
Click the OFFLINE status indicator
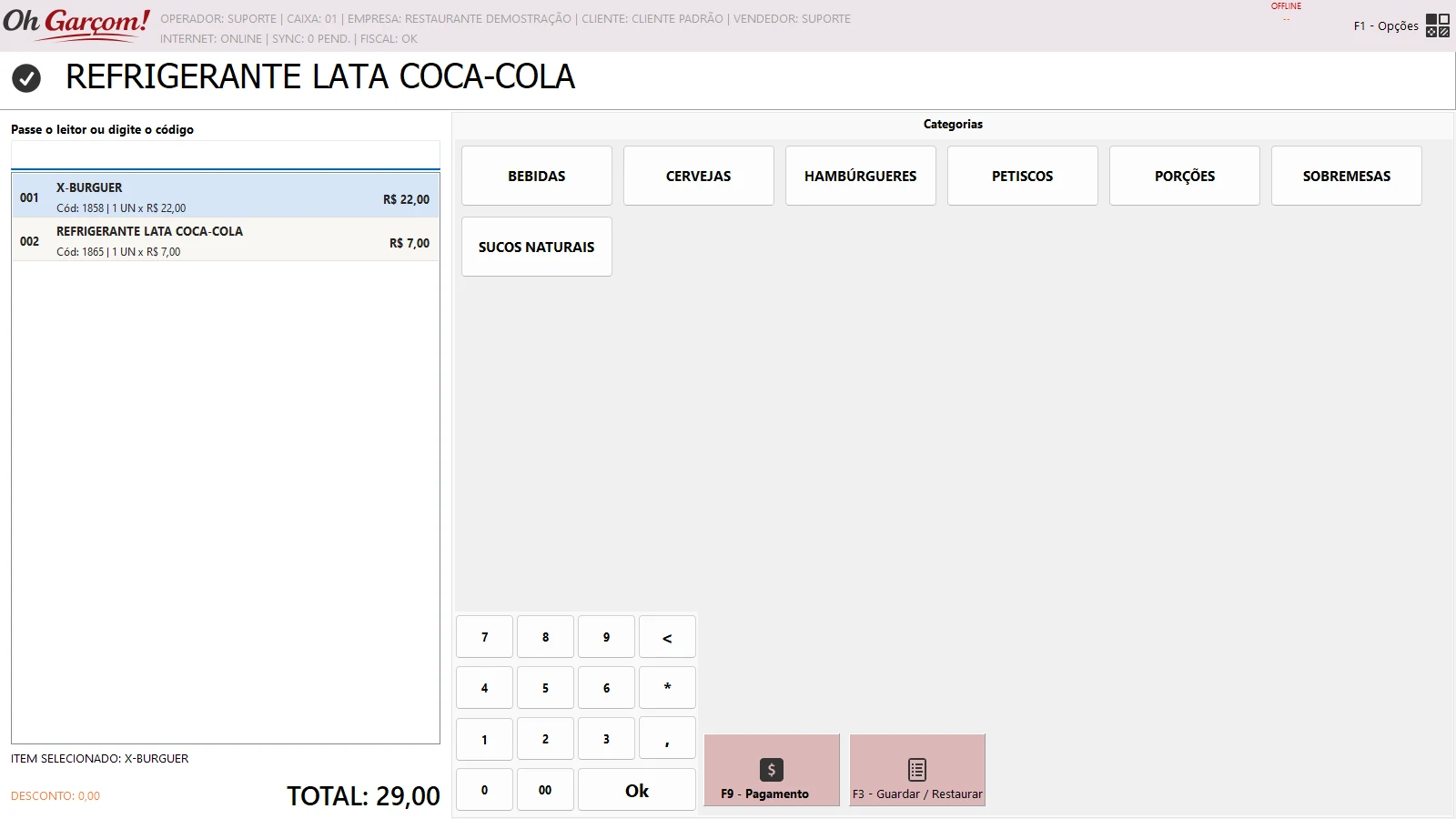click(1286, 6)
